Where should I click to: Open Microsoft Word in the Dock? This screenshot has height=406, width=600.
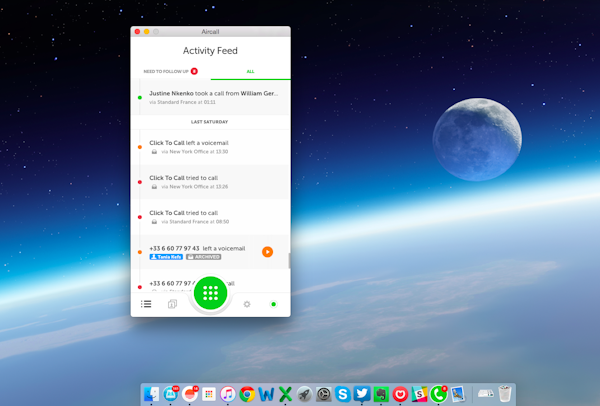coord(266,394)
